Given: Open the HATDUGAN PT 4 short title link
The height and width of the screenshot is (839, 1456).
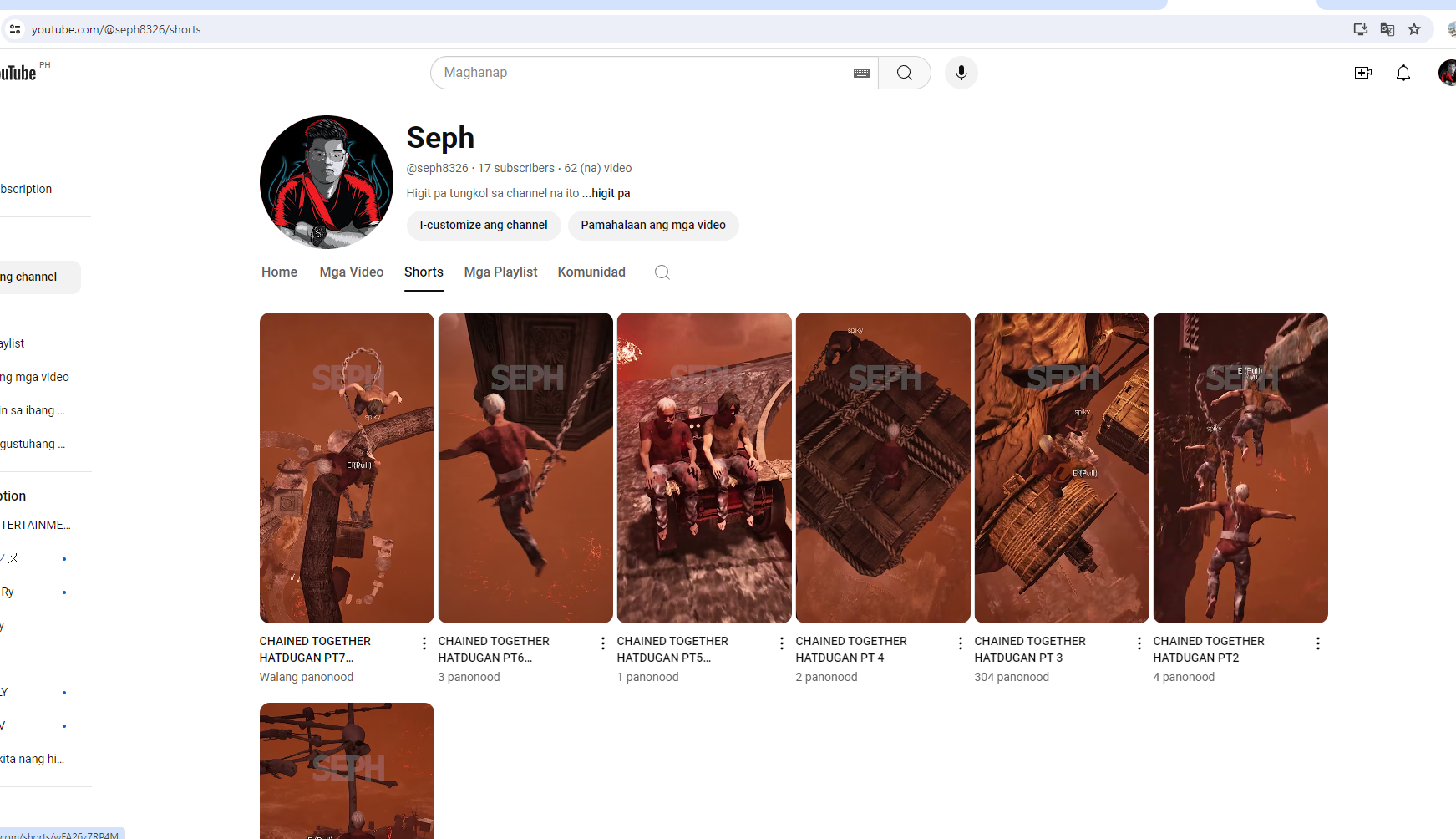Looking at the screenshot, I should tap(851, 649).
